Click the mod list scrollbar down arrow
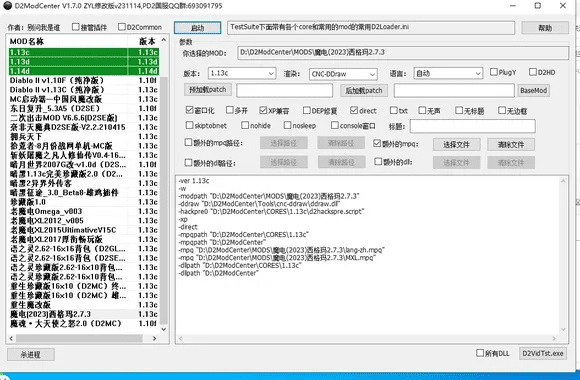580x380 pixels. point(164,329)
